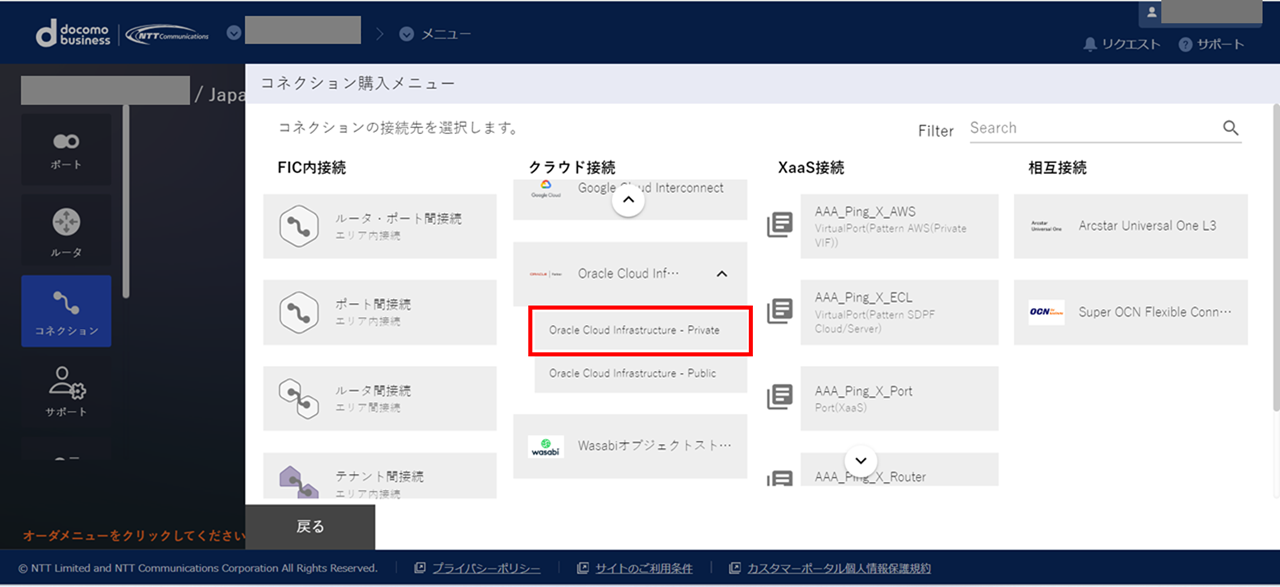This screenshot has height=587, width=1280.
Task: Select Oracle Cloud Infrastructure - Private
Action: pyautogui.click(x=634, y=331)
